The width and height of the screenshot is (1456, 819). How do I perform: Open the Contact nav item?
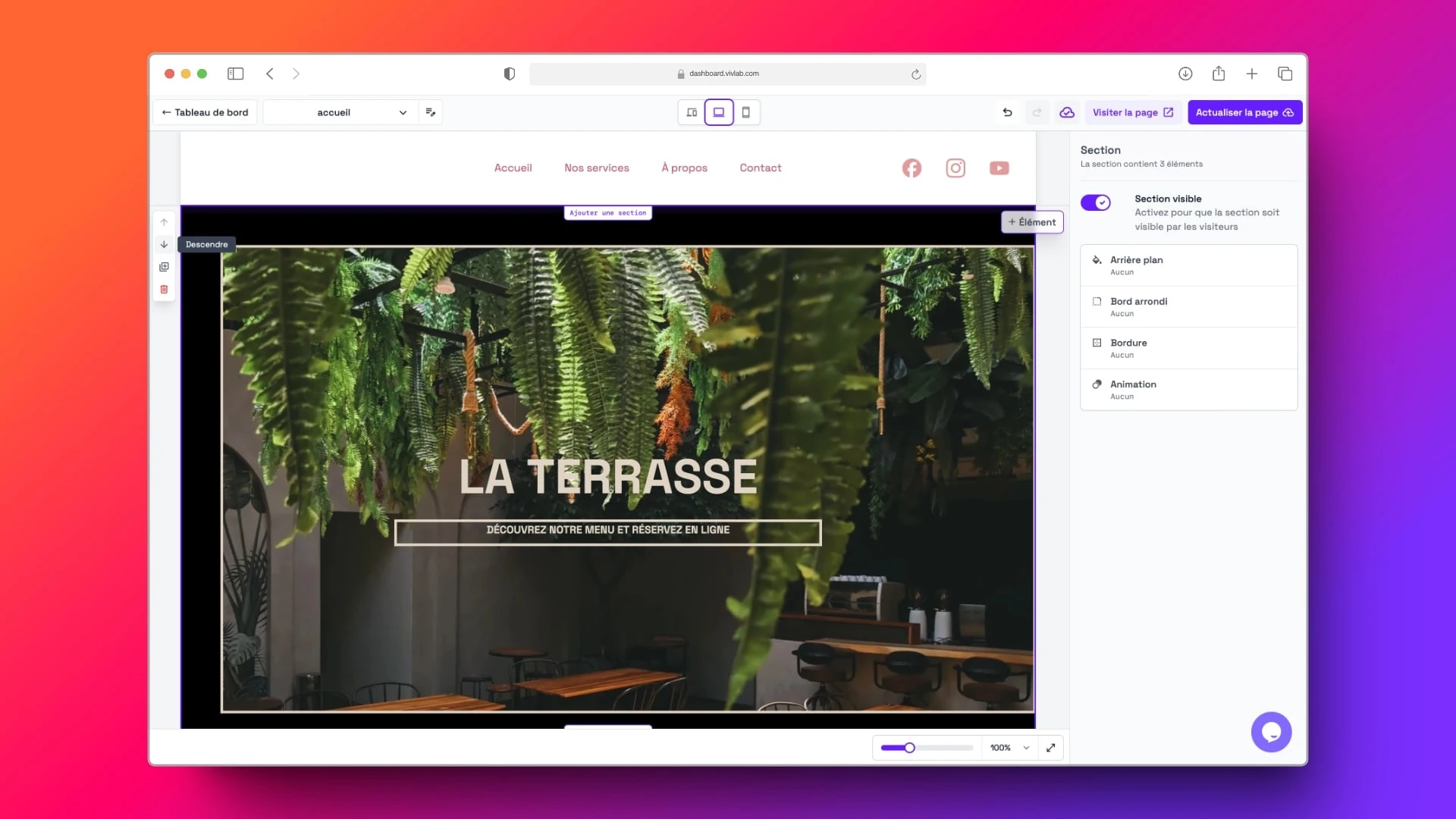click(x=761, y=168)
